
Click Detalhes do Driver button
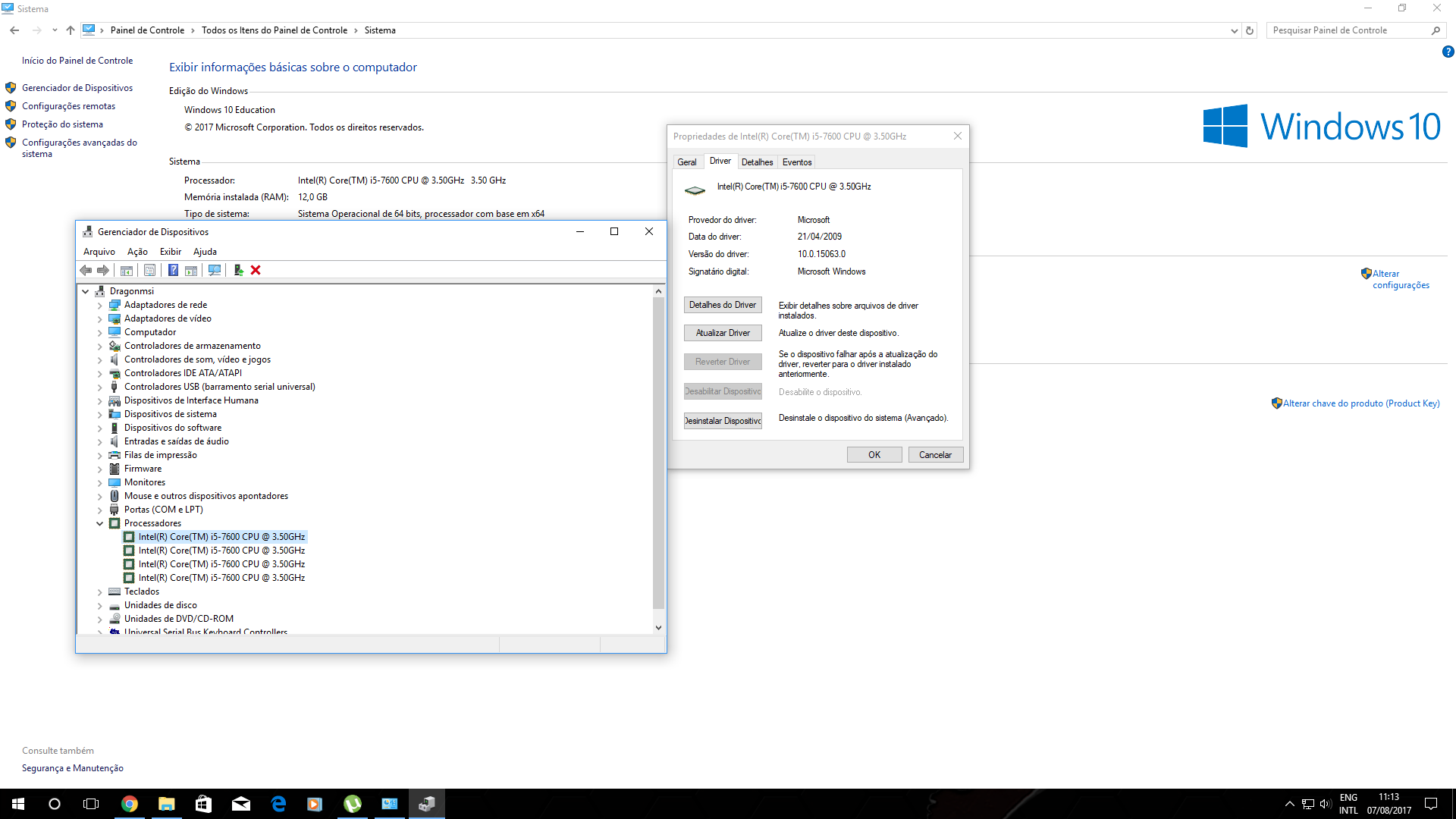(x=723, y=305)
